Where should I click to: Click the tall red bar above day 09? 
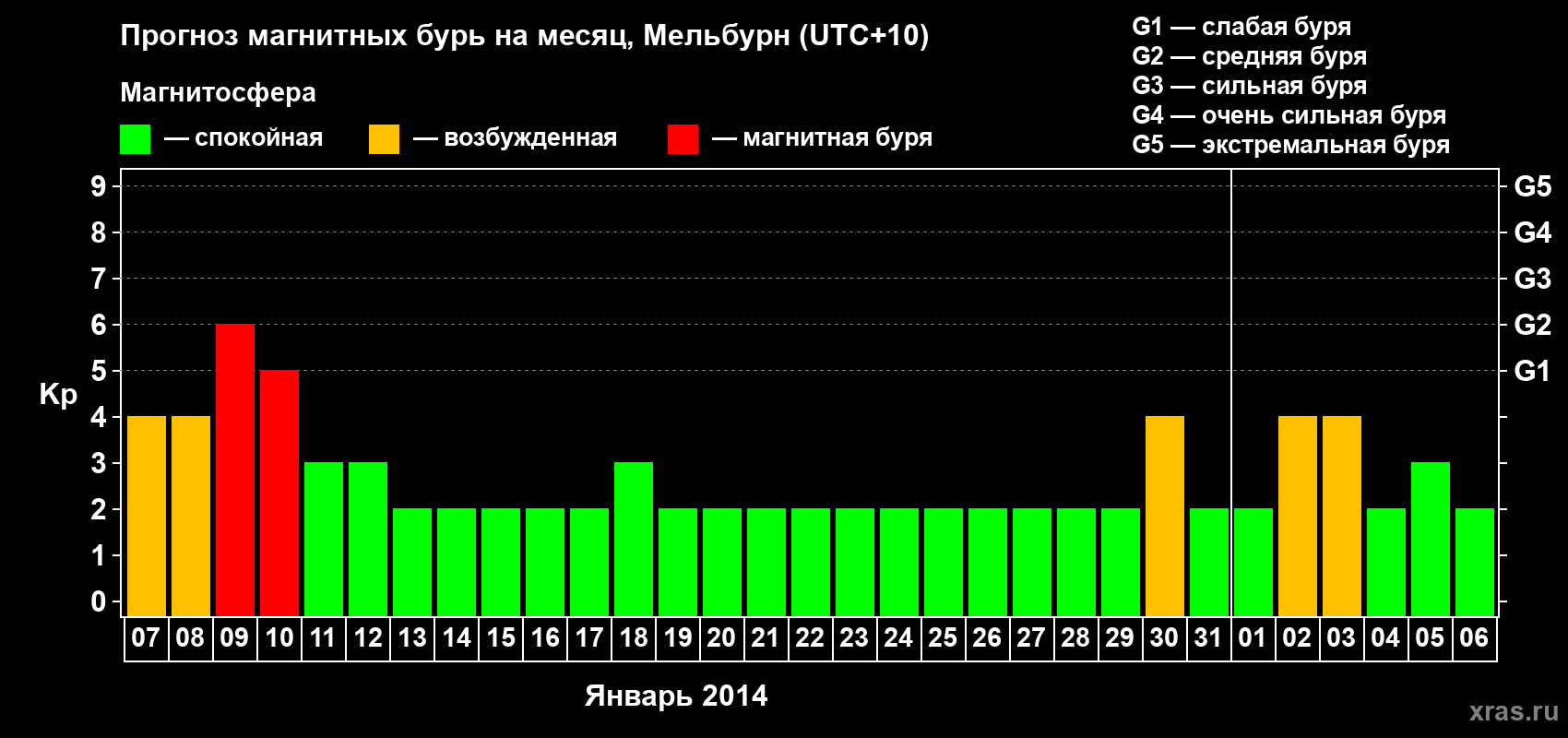point(235,470)
